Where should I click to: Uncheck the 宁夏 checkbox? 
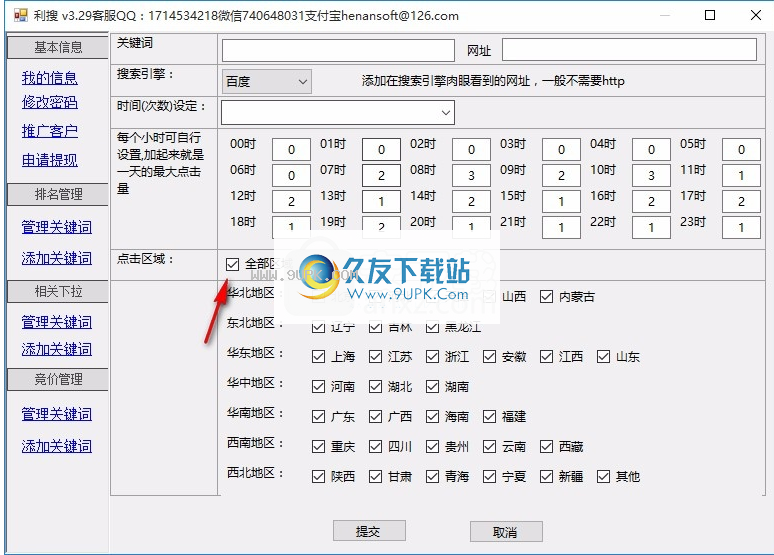click(x=489, y=476)
